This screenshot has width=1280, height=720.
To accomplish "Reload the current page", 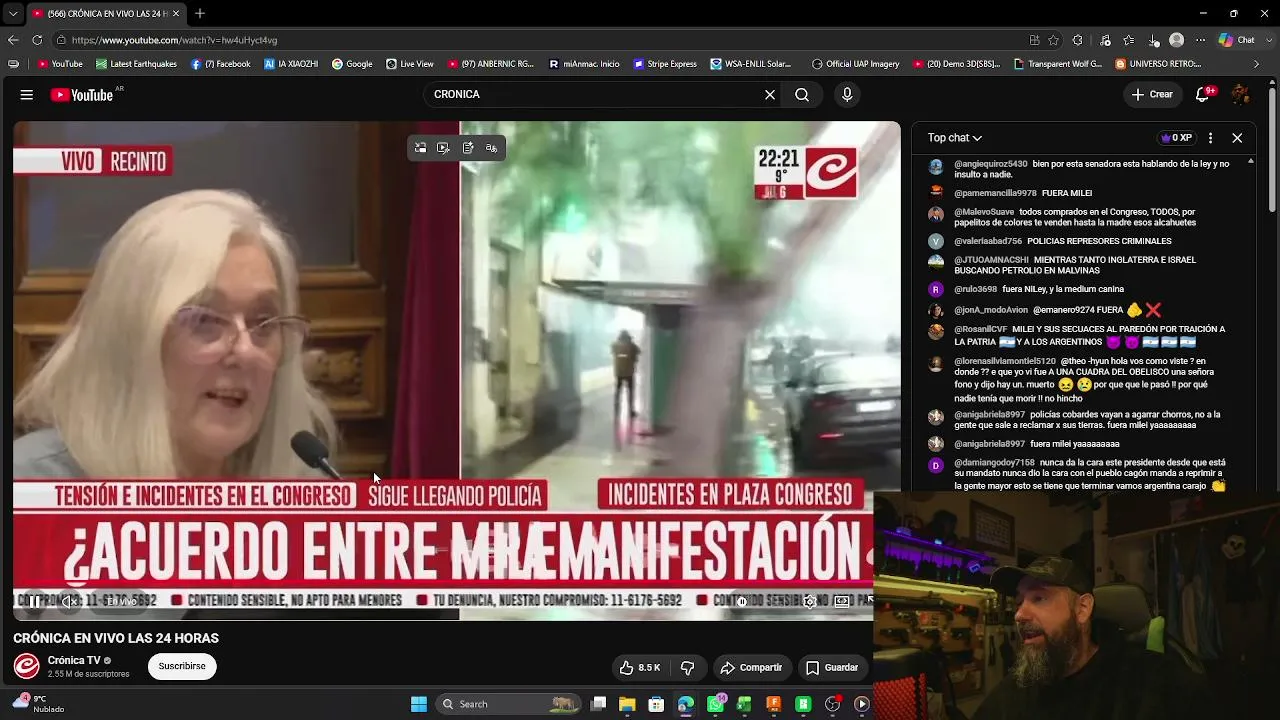I will point(37,40).
